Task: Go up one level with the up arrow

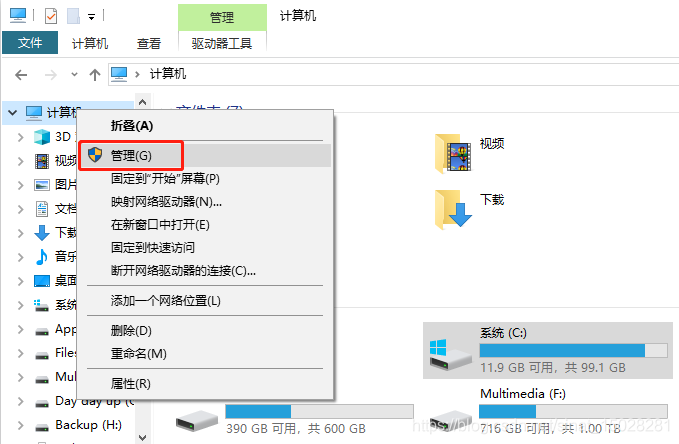Action: click(95, 75)
